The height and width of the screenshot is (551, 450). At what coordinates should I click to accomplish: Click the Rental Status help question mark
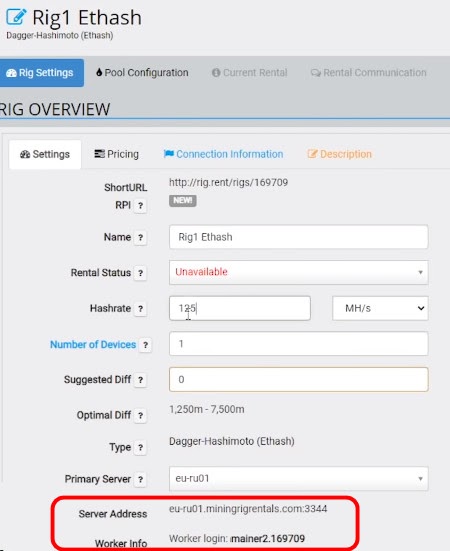(x=141, y=273)
